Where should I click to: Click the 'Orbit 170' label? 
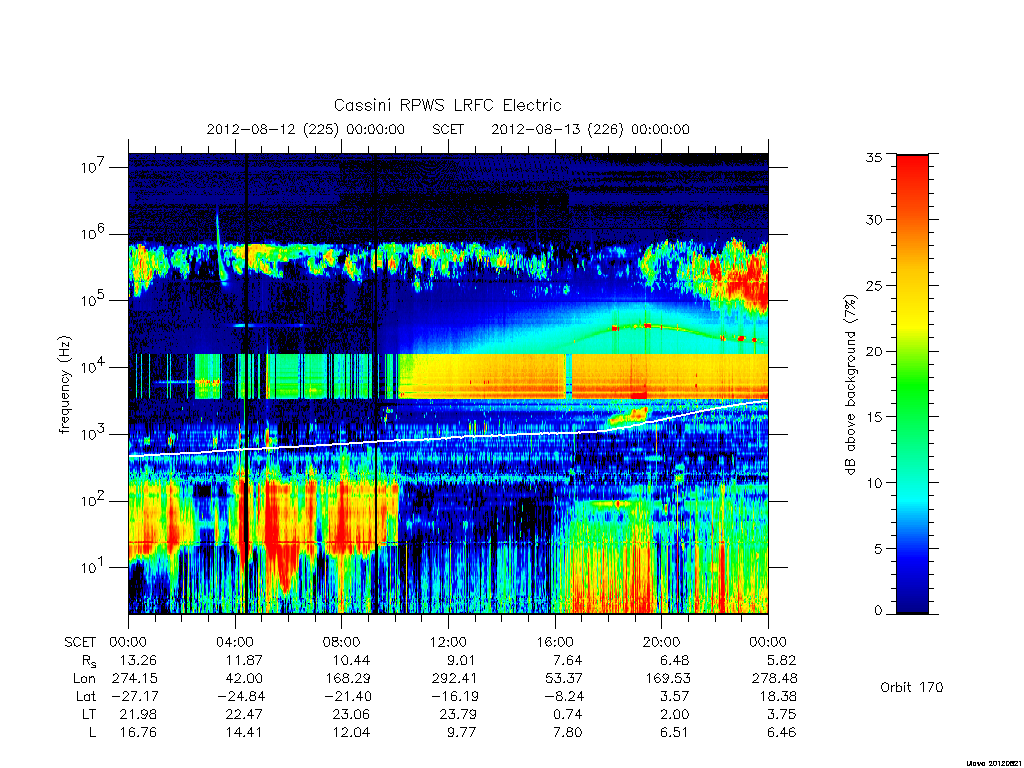(x=912, y=687)
